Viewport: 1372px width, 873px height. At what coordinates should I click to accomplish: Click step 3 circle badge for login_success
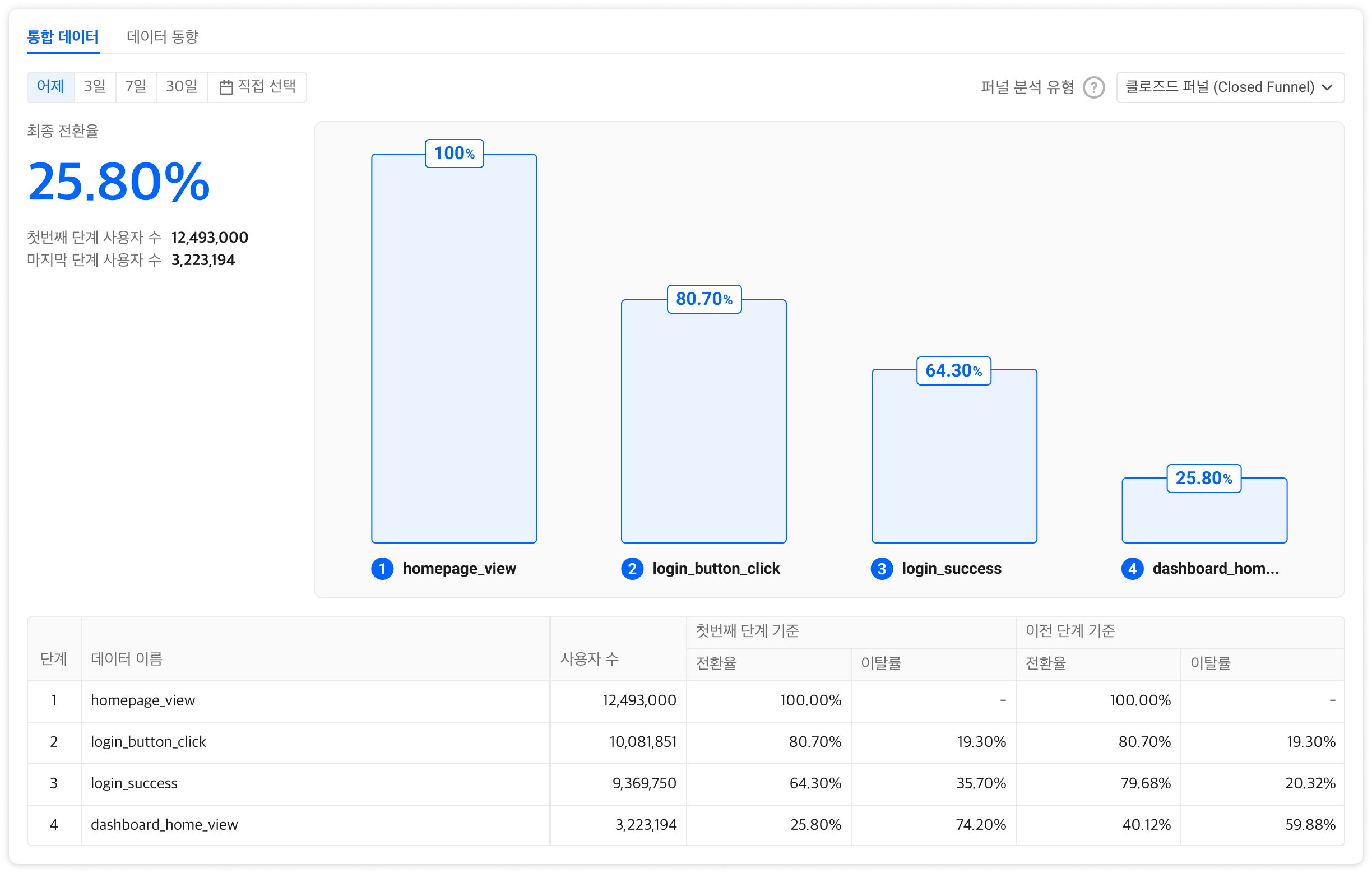(x=882, y=568)
